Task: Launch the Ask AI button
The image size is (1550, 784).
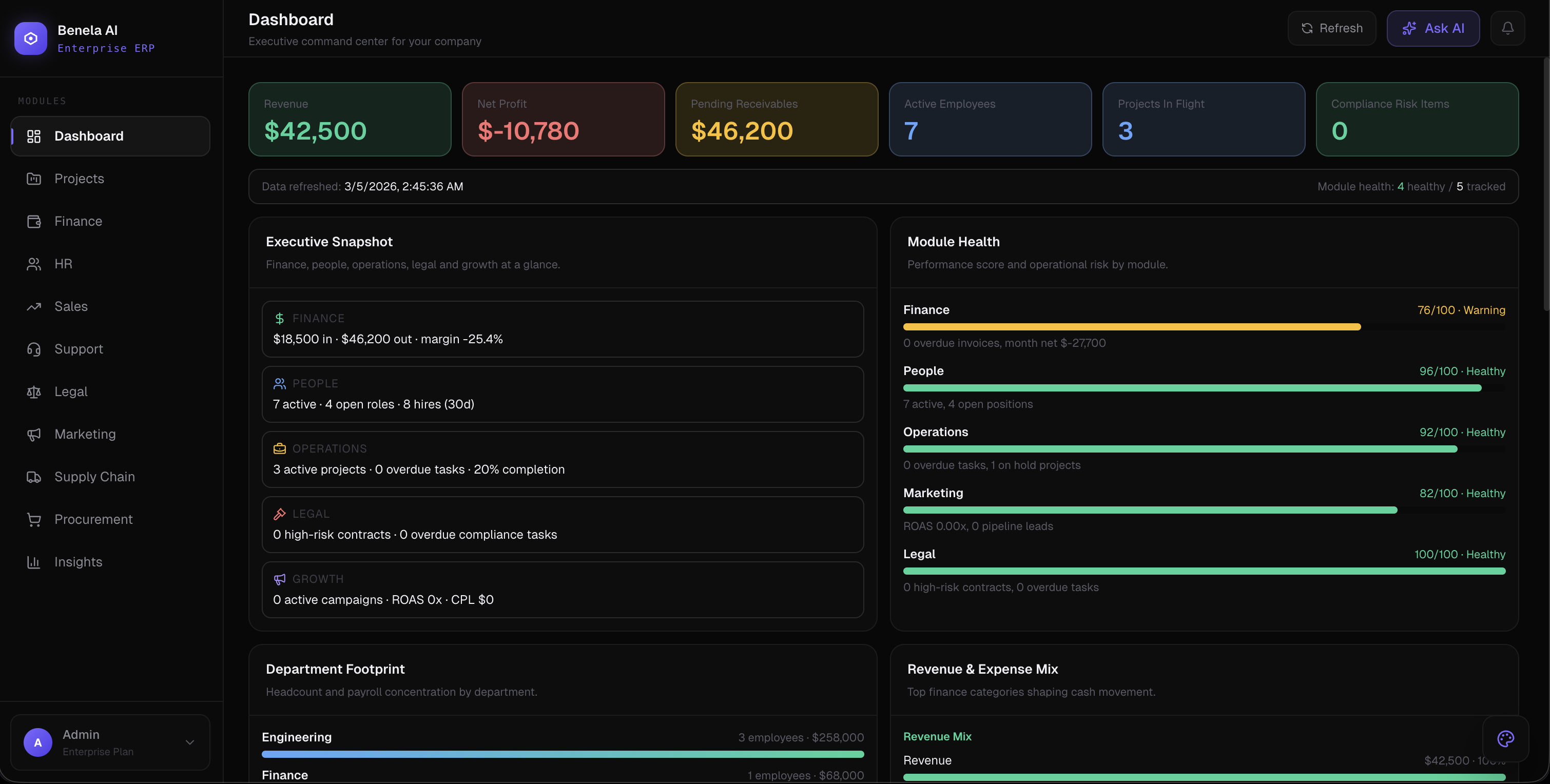Action: point(1432,28)
